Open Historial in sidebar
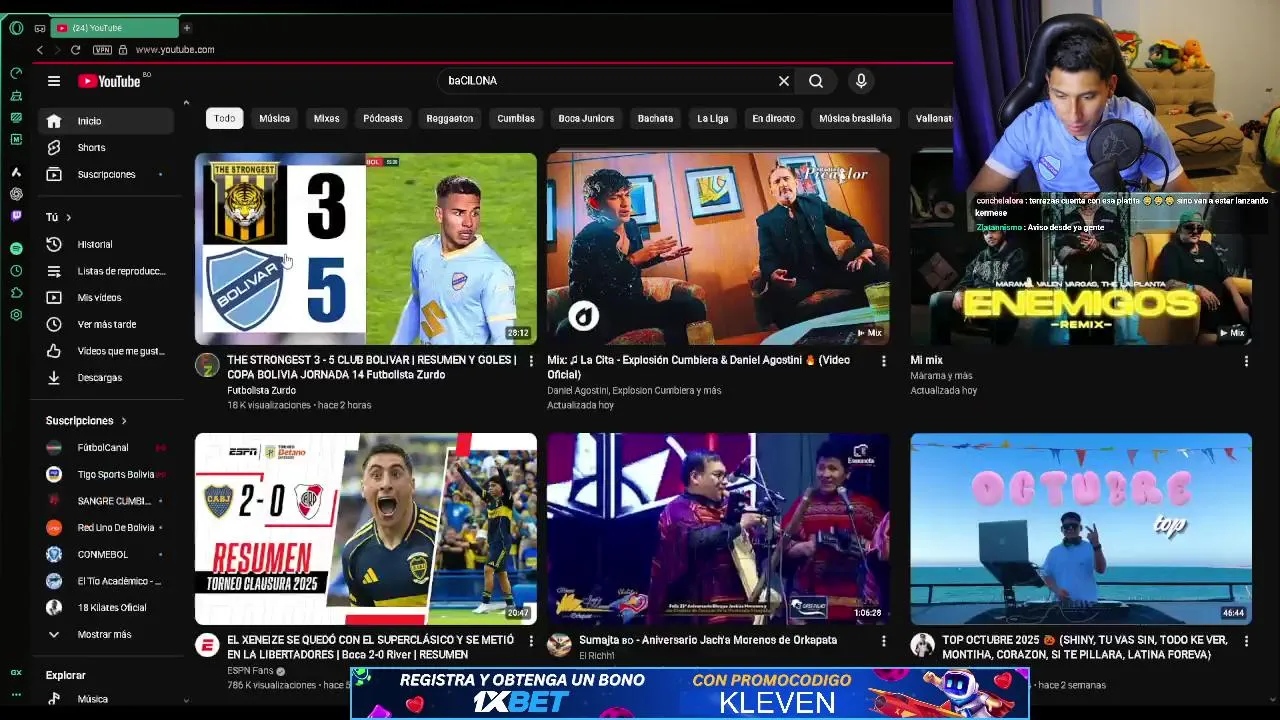Viewport: 1280px width, 720px height. pos(106,244)
